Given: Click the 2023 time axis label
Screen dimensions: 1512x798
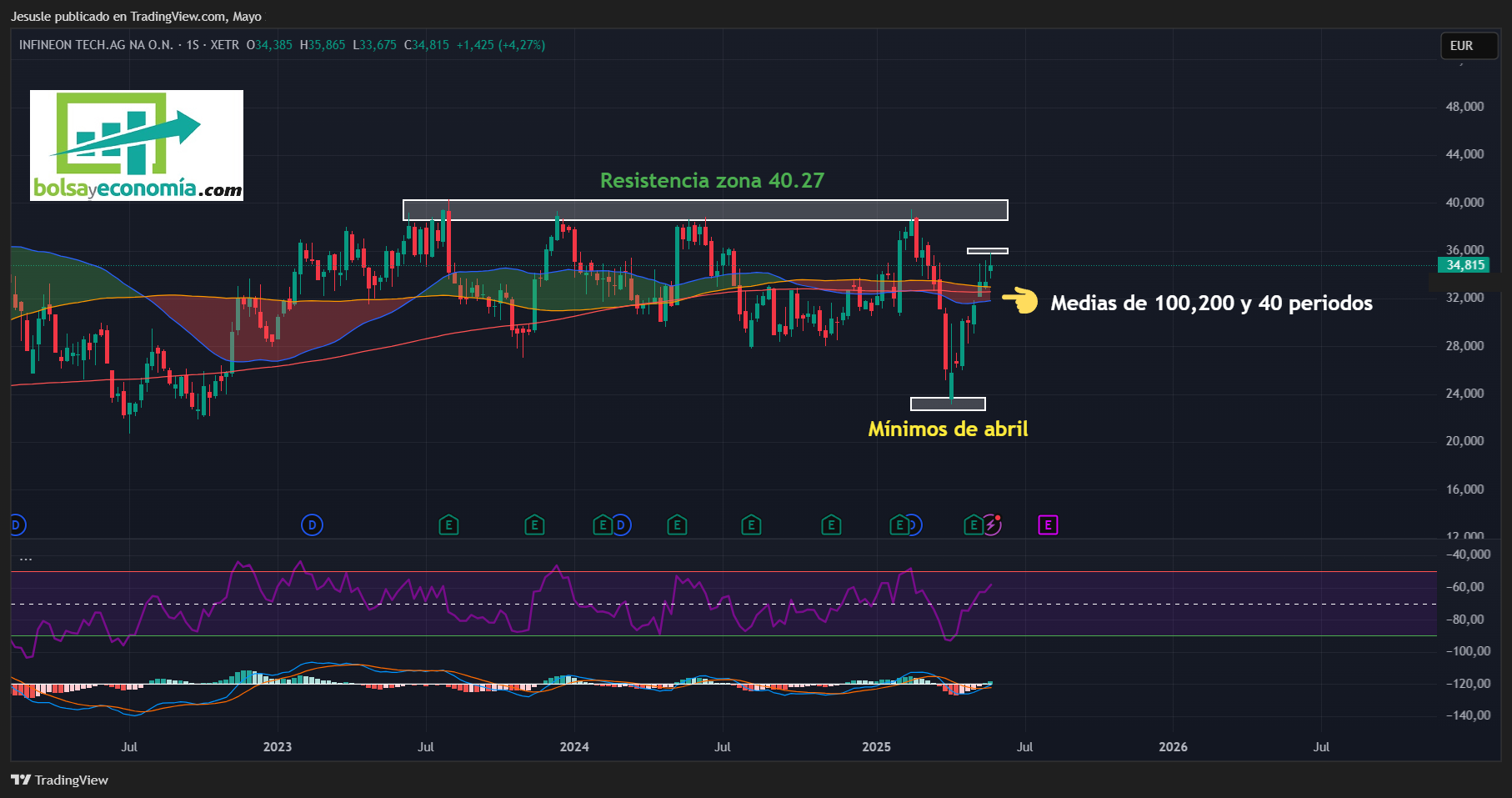Looking at the screenshot, I should point(278,747).
